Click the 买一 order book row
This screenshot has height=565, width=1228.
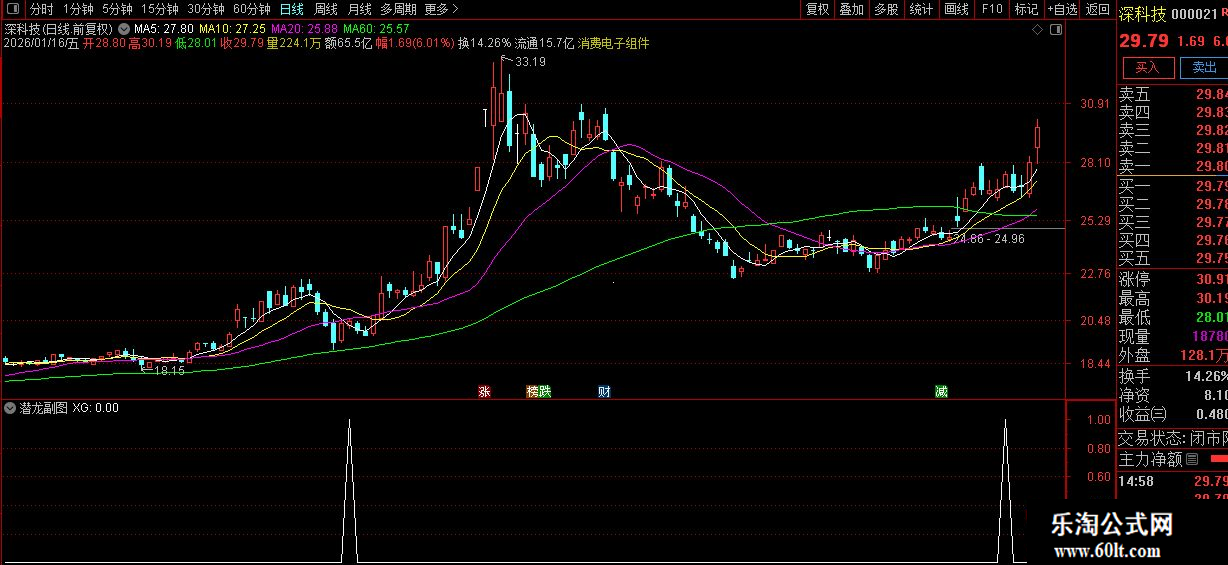pos(1172,186)
